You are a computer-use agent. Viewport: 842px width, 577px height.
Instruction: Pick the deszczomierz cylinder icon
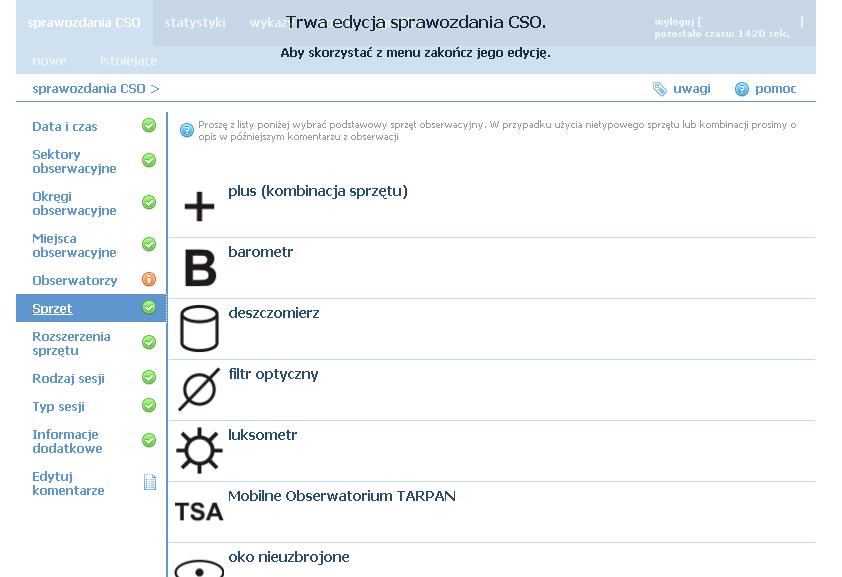(199, 328)
